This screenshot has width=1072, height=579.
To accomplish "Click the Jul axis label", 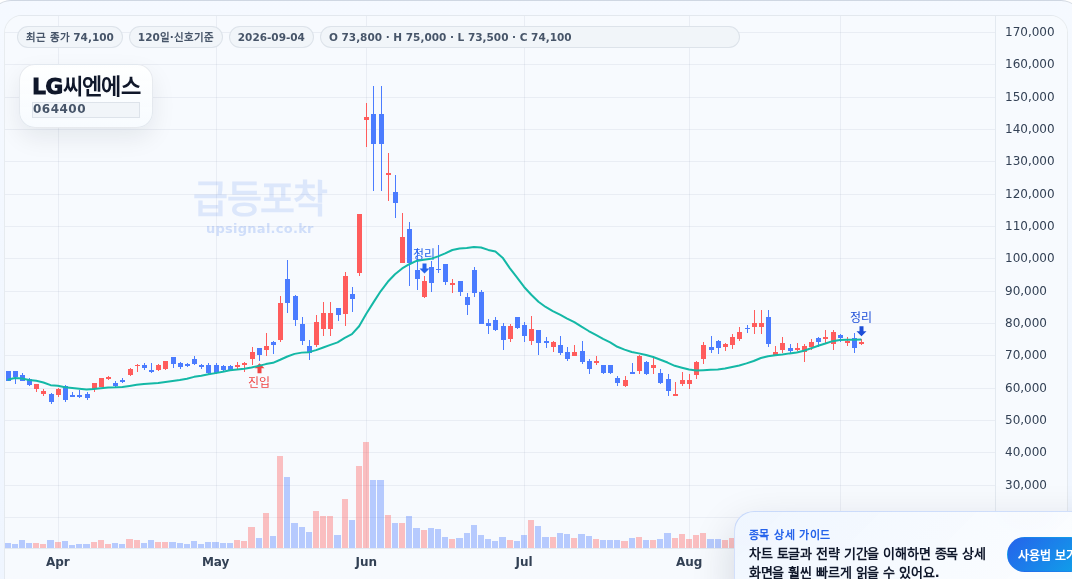I will click(523, 562).
